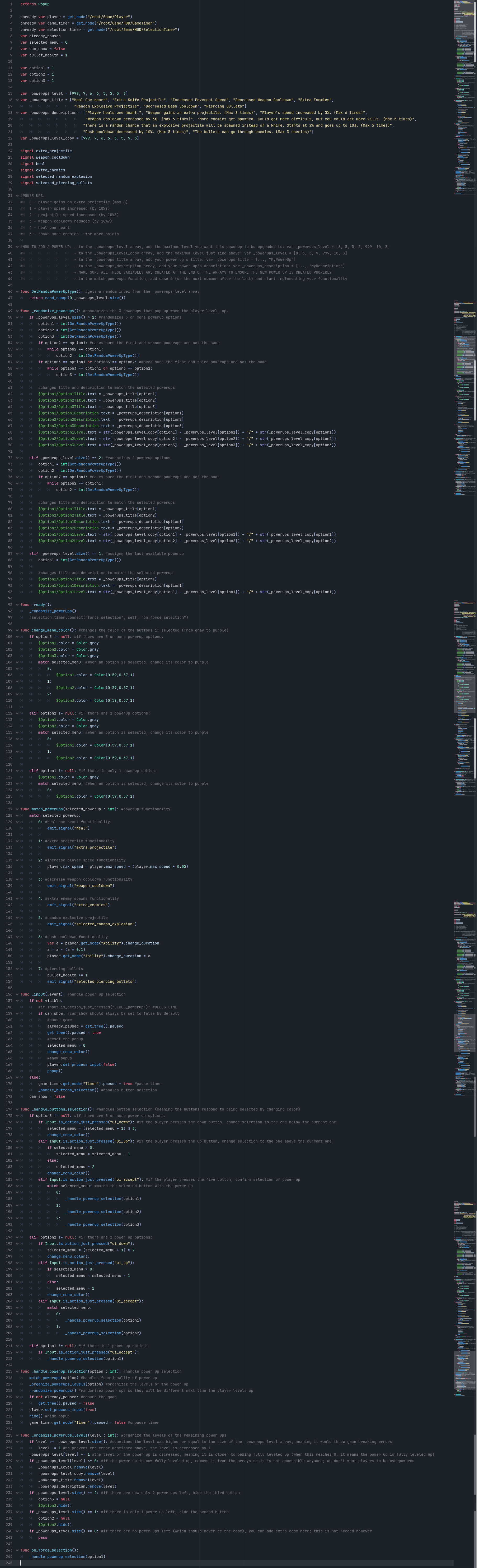Collapse the #POWER UPS: comment fold arrow
477x1568 pixels.
[x=17, y=196]
